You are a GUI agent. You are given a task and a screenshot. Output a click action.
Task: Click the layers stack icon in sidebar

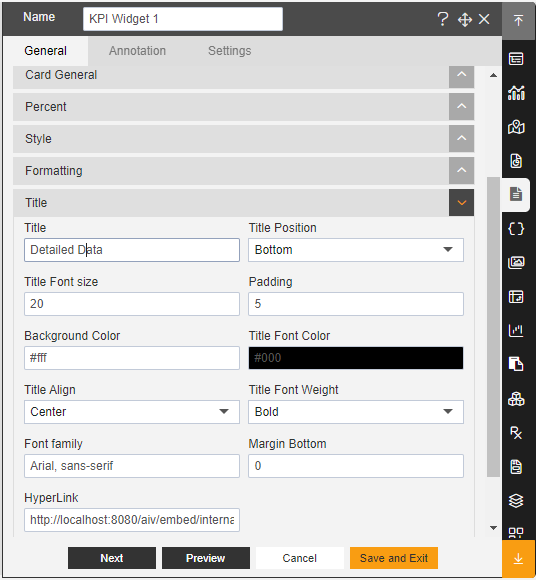pos(516,500)
